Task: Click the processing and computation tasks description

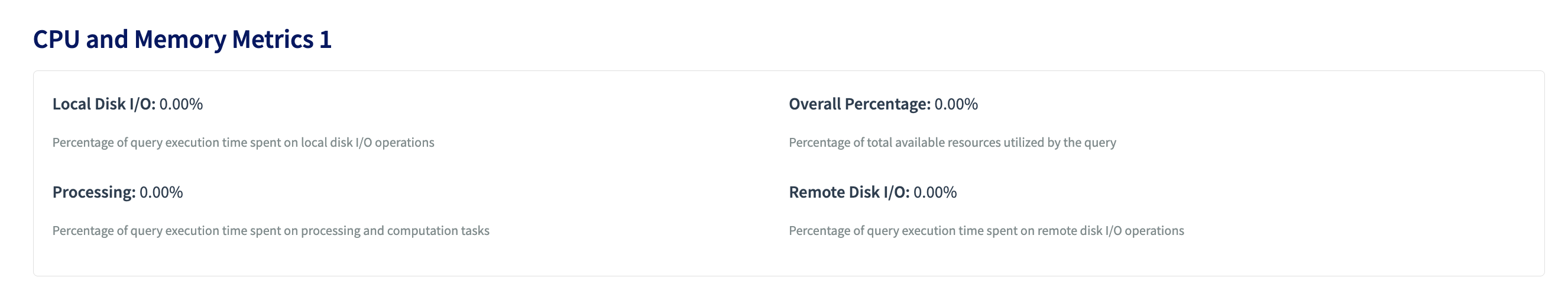Action: click(270, 231)
